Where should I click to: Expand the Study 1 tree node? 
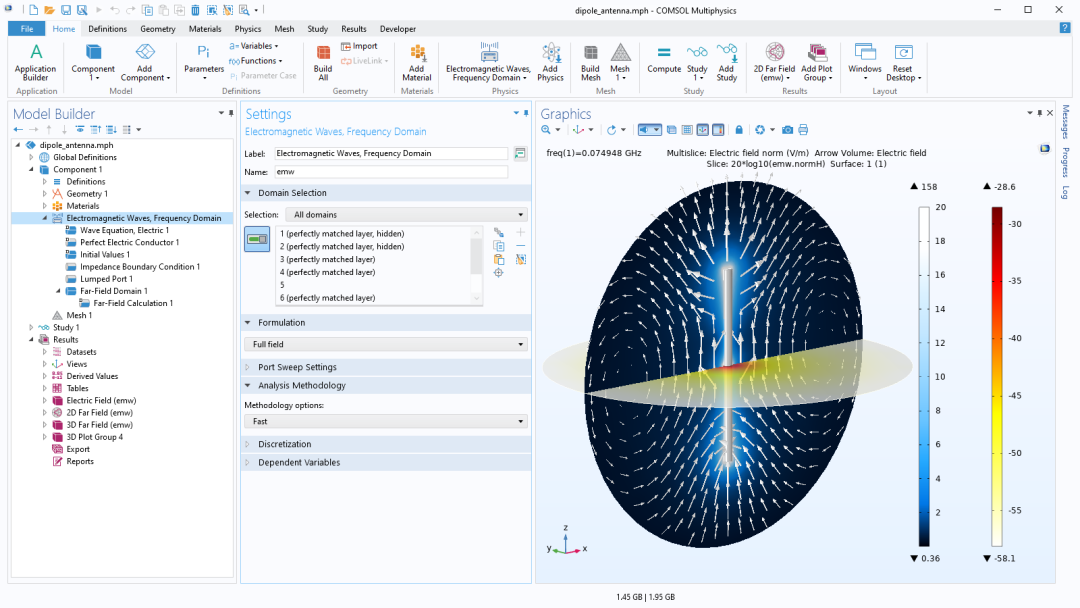point(31,328)
